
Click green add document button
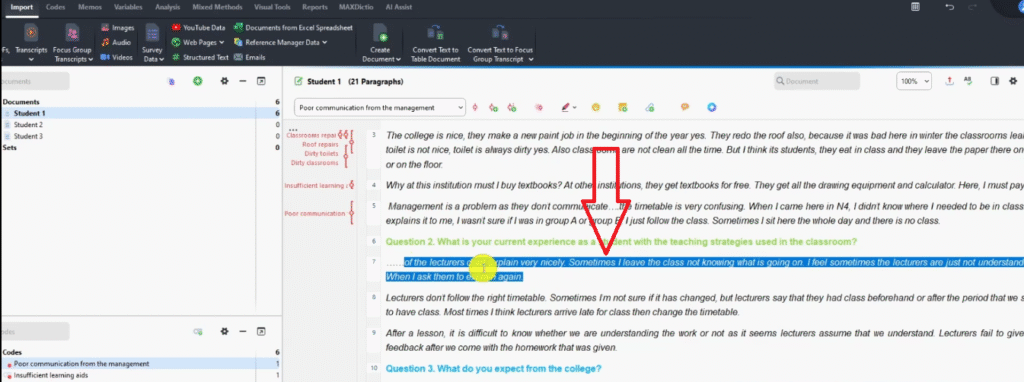click(198, 81)
